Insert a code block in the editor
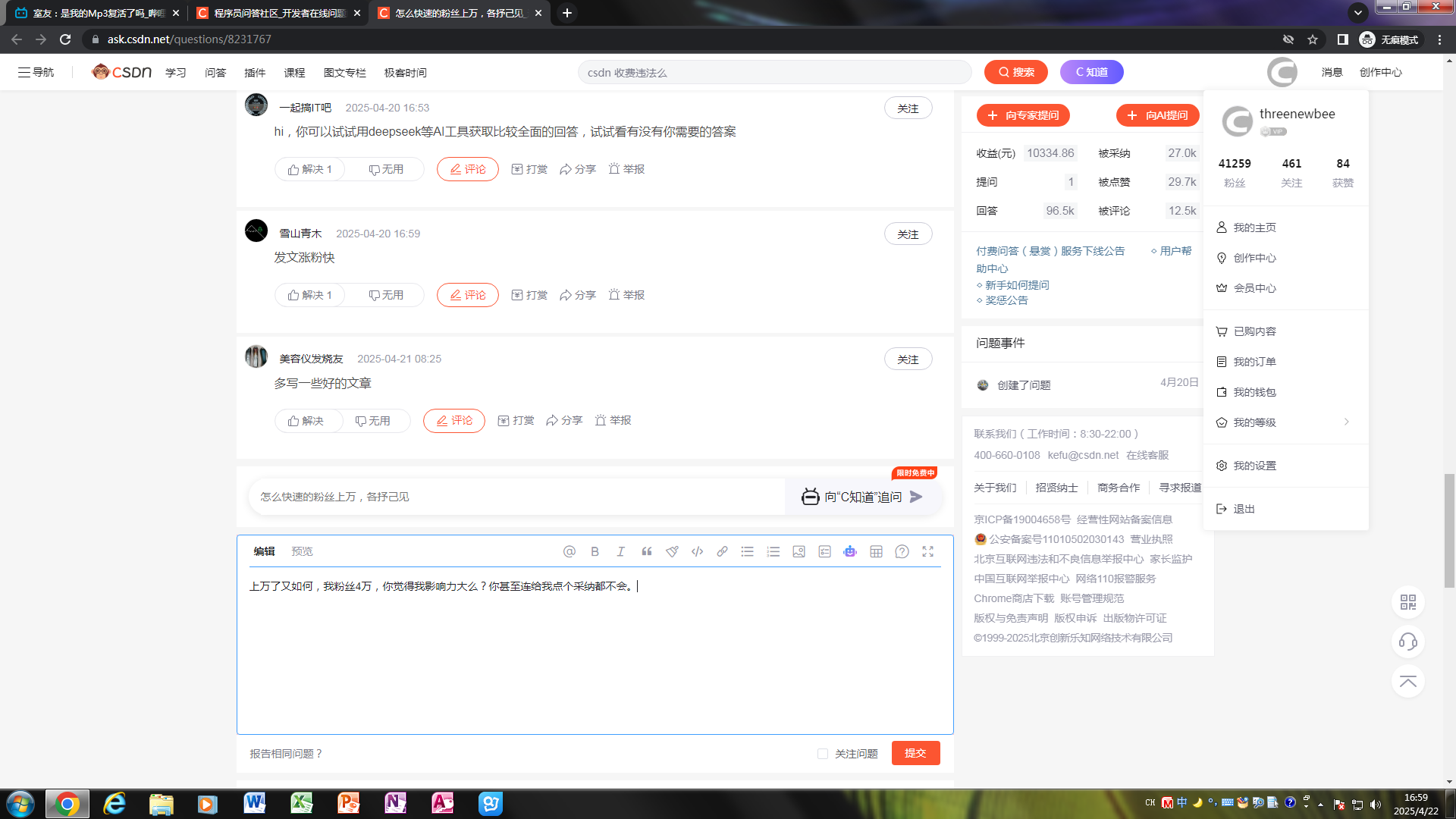This screenshot has height=819, width=1456. [x=697, y=551]
